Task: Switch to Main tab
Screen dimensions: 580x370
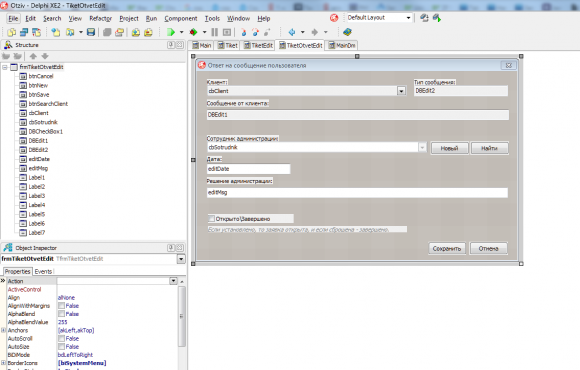Action: [202, 46]
